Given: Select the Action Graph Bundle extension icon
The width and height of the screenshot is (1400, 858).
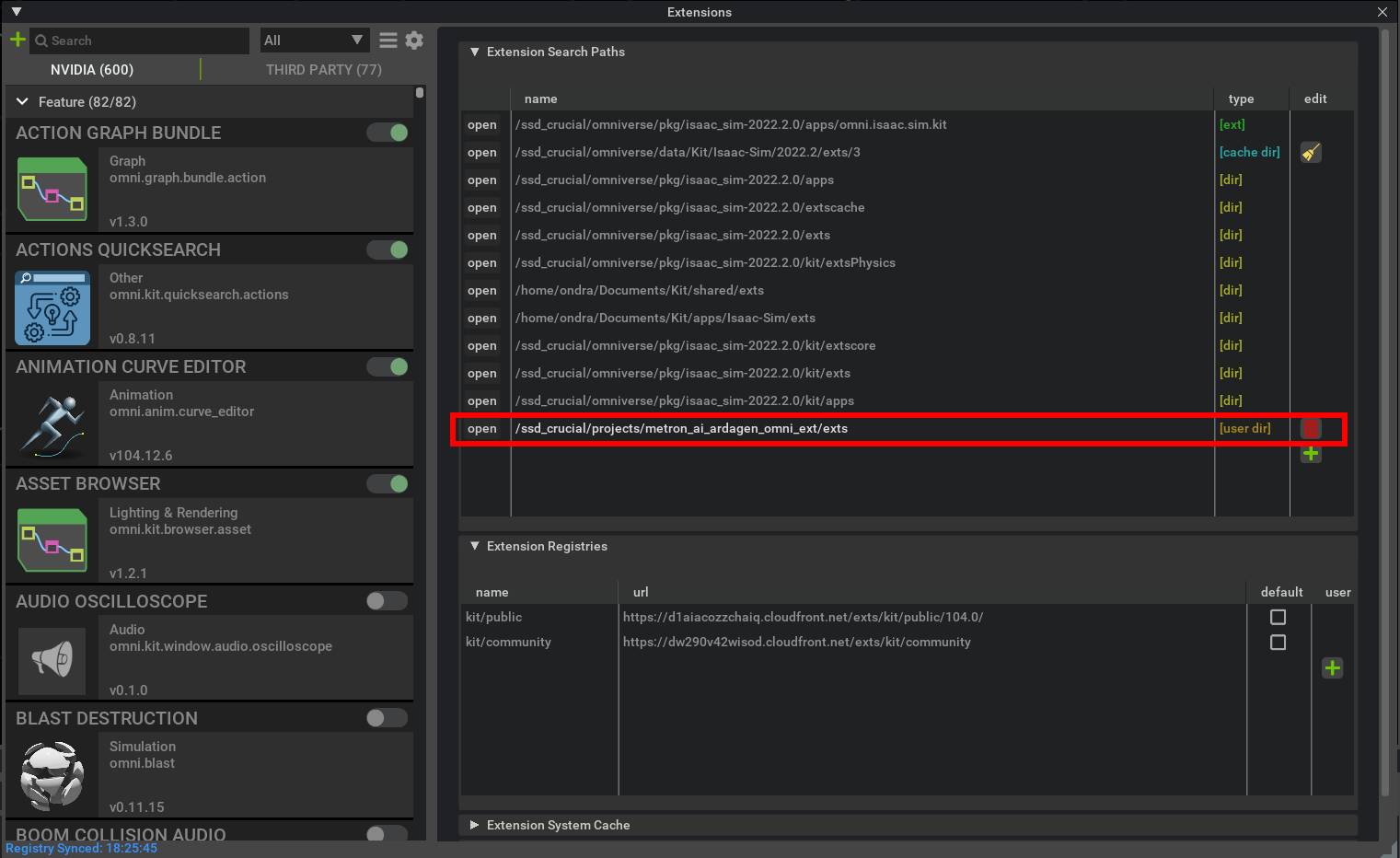Looking at the screenshot, I should point(52,189).
